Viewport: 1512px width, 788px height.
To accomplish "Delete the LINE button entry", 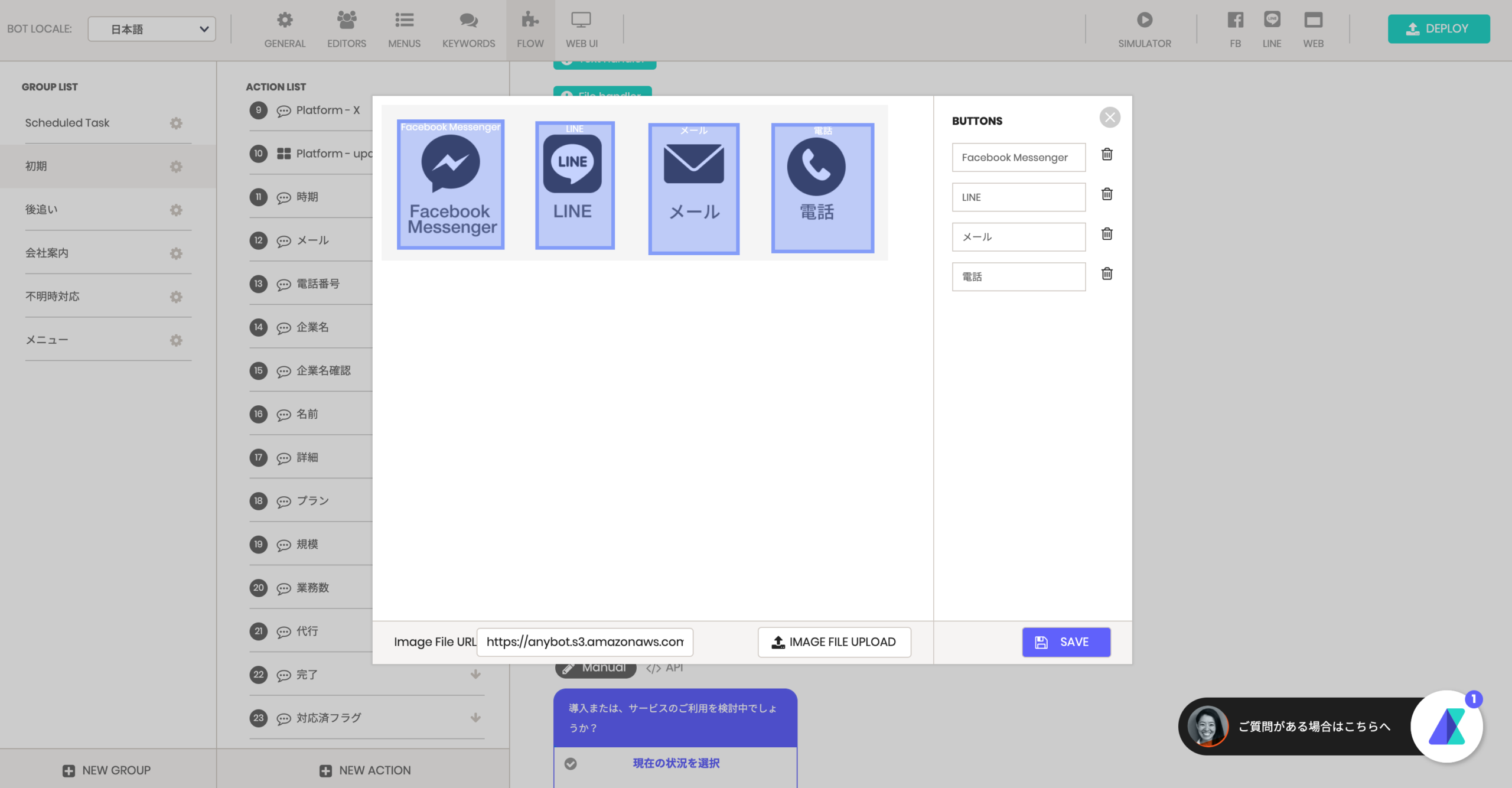I will tap(1107, 194).
